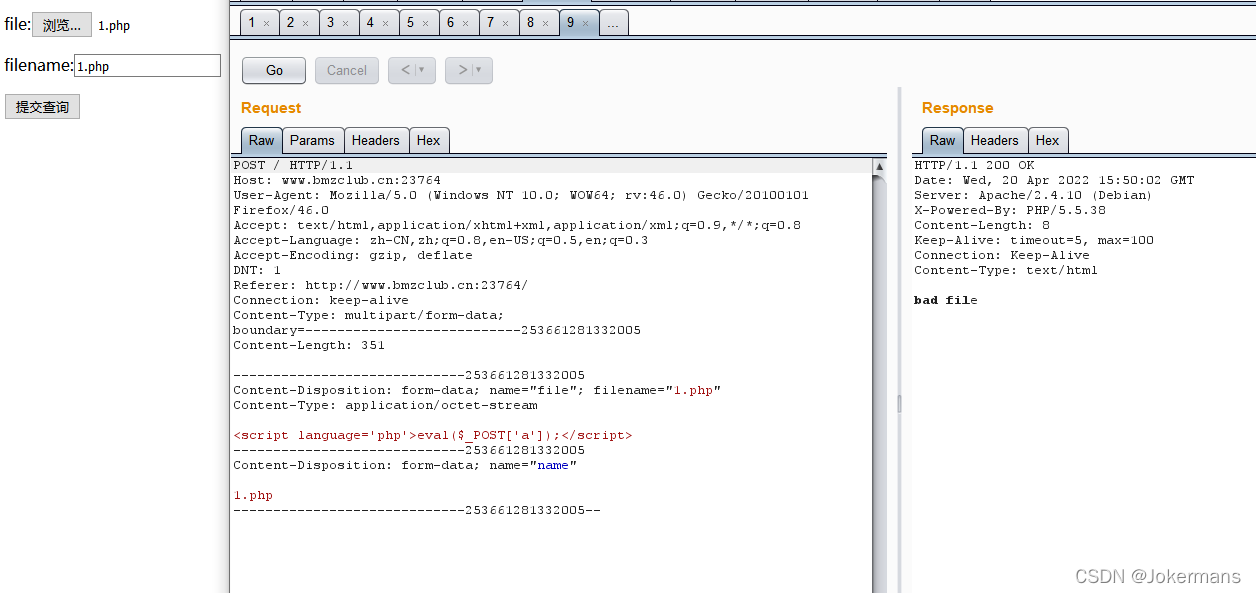The width and height of the screenshot is (1256, 593).
Task: Click the Response panel heading
Action: point(958,108)
